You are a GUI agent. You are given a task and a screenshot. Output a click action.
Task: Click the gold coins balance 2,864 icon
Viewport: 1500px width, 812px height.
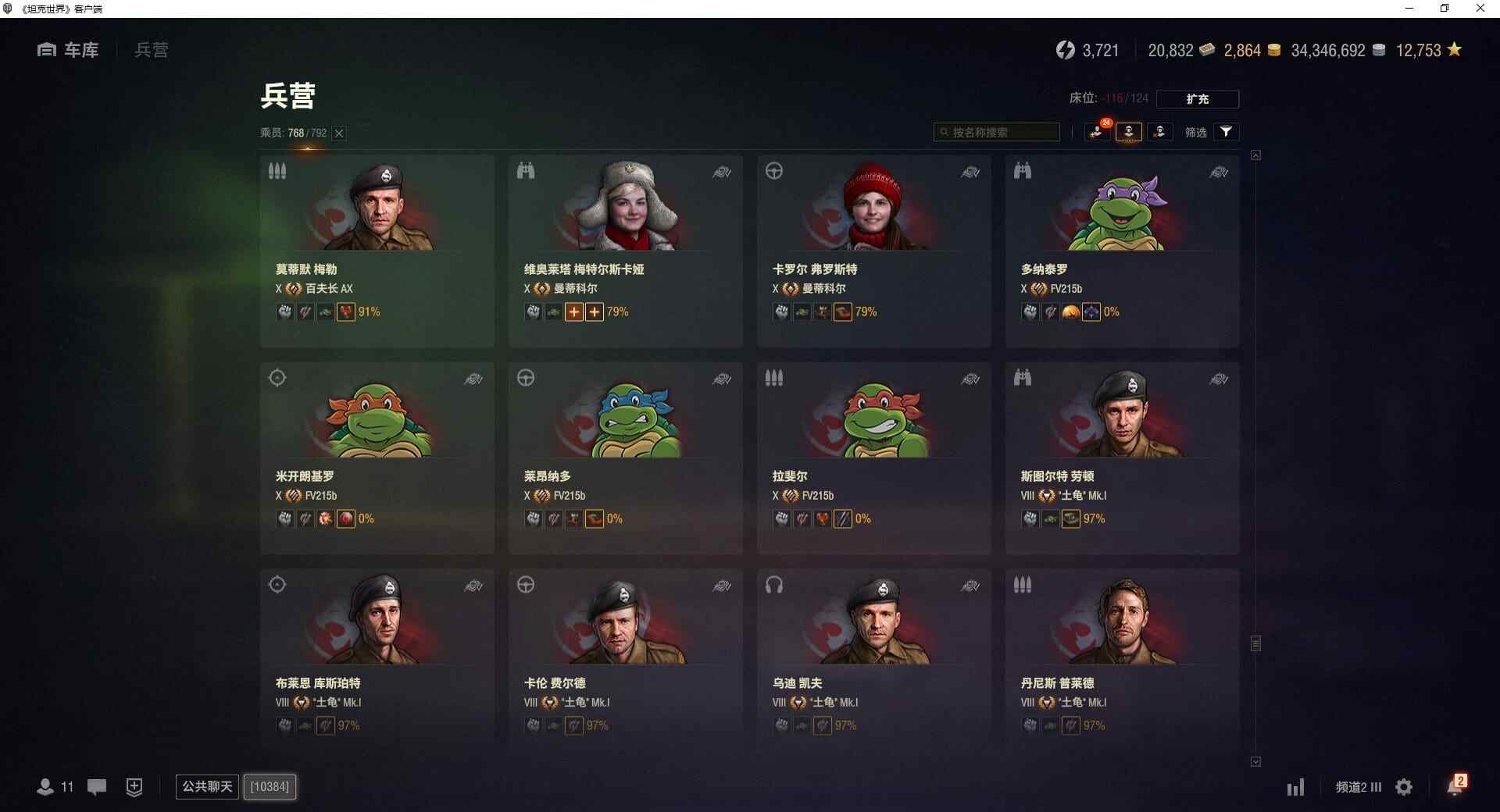[x=1274, y=50]
